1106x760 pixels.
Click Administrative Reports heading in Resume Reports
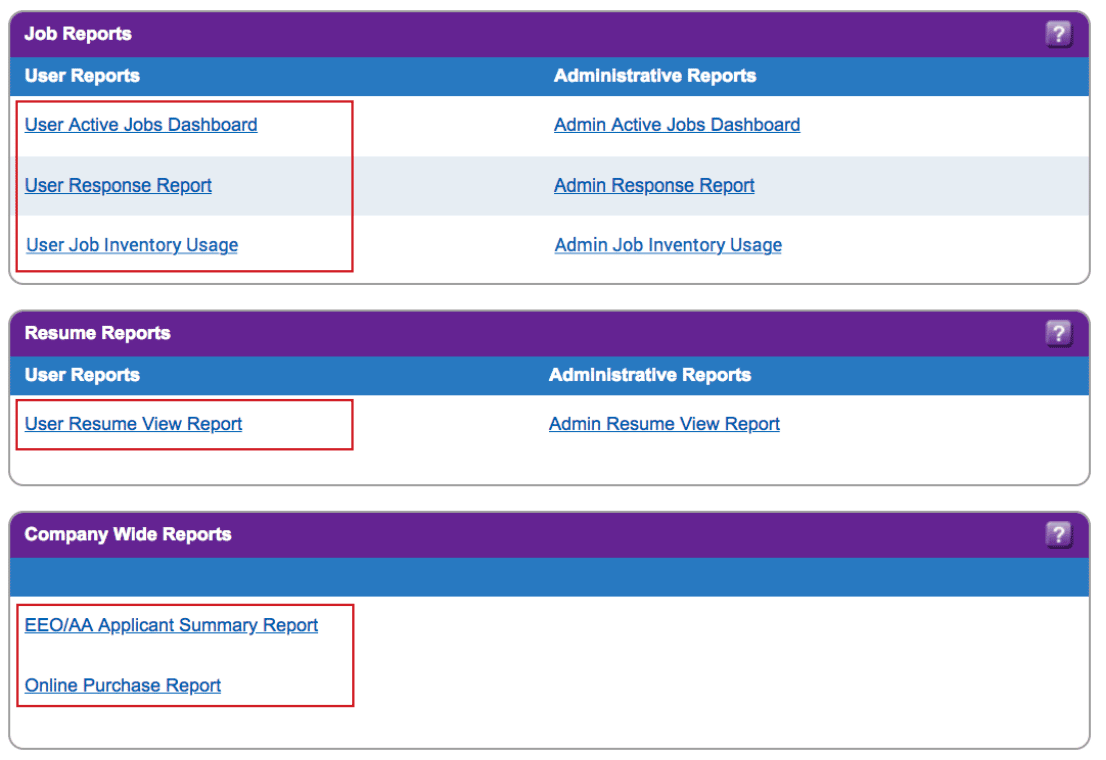[x=650, y=375]
